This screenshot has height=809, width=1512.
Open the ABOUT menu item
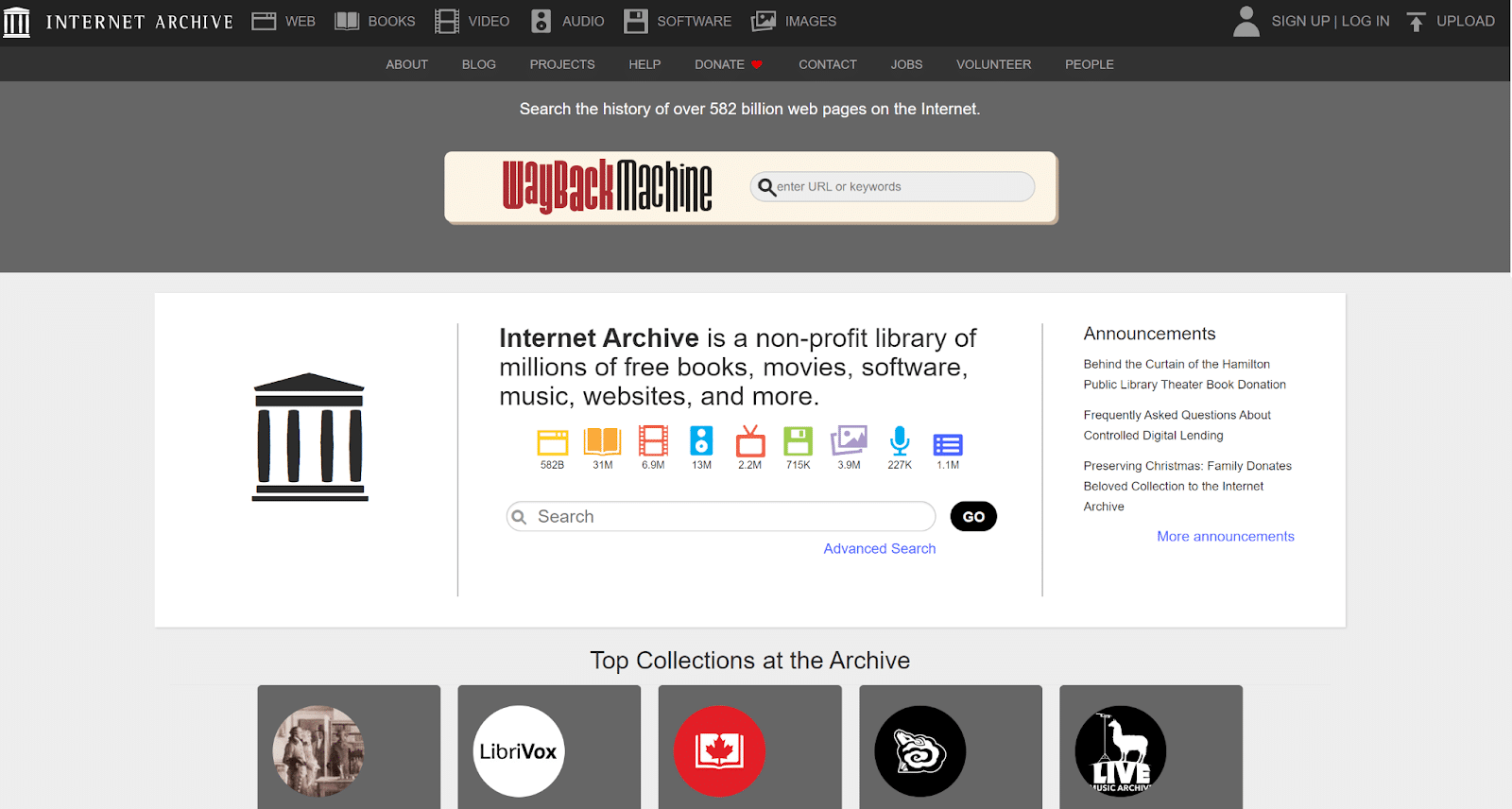coord(407,64)
